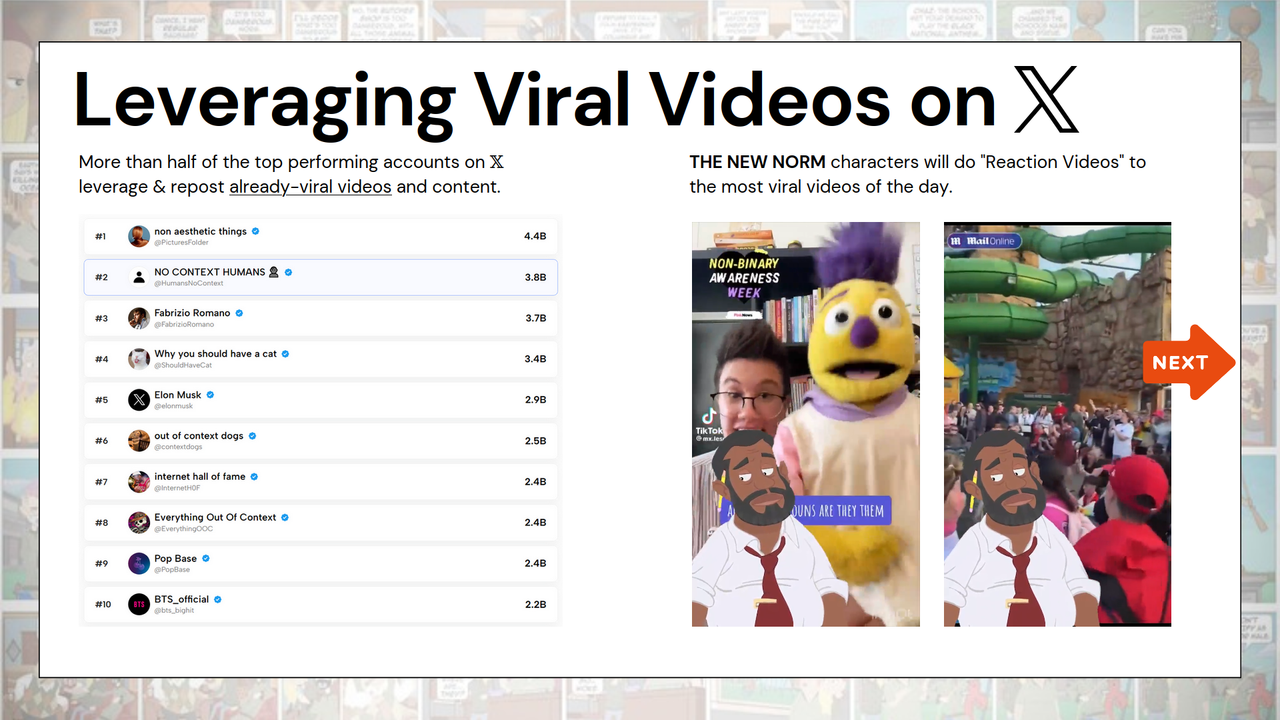Click verified badge beside internet hall of fame

tap(254, 477)
